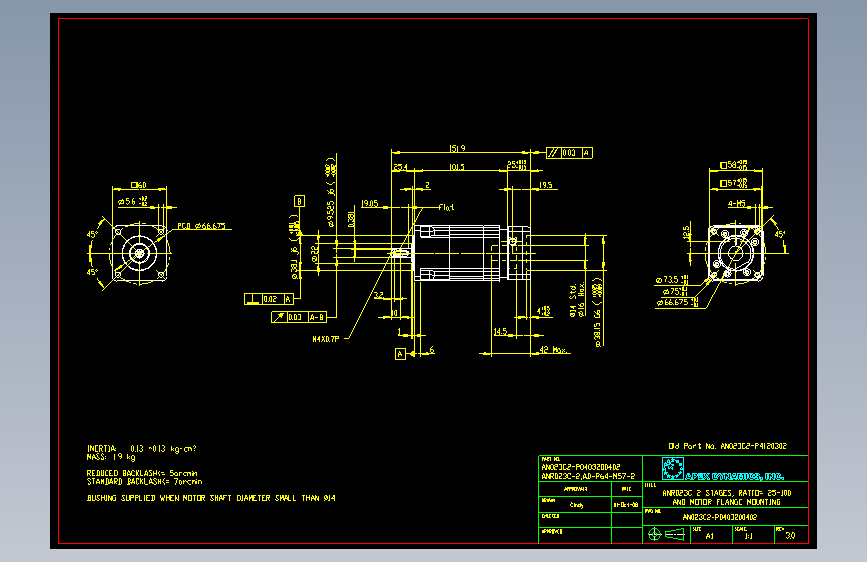Click the 4-M5 thread callout
867x562 pixels.
(x=737, y=204)
